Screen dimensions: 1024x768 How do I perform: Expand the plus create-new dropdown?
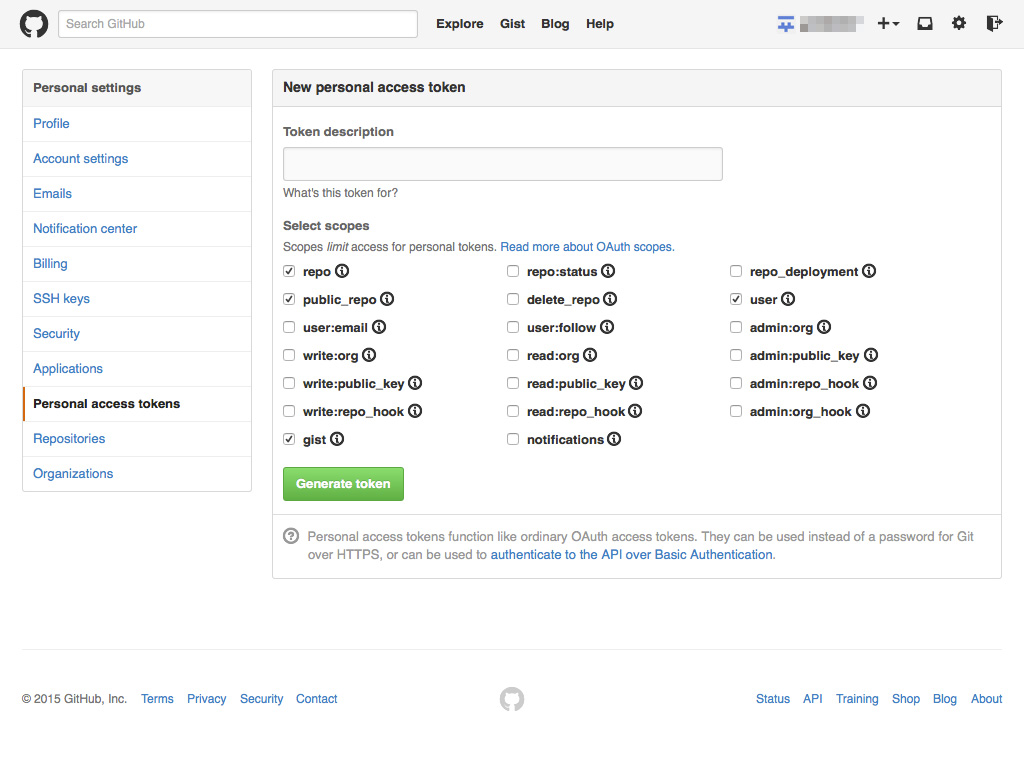888,24
